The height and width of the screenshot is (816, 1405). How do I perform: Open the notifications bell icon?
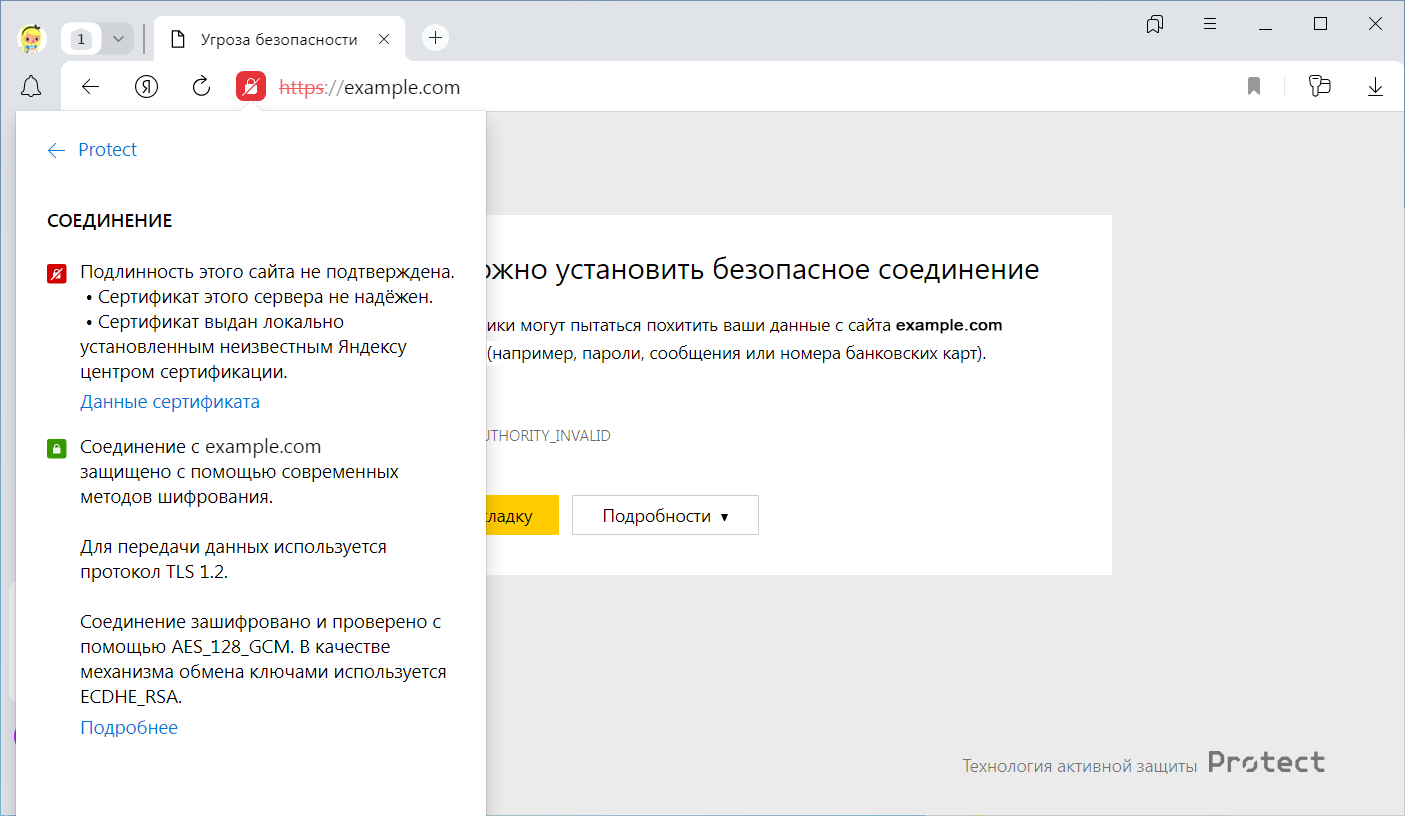click(x=31, y=87)
